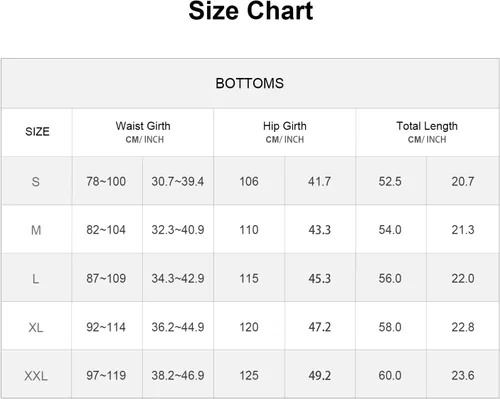Click the 97~119 waist cell
The height and width of the screenshot is (399, 500).
click(106, 376)
